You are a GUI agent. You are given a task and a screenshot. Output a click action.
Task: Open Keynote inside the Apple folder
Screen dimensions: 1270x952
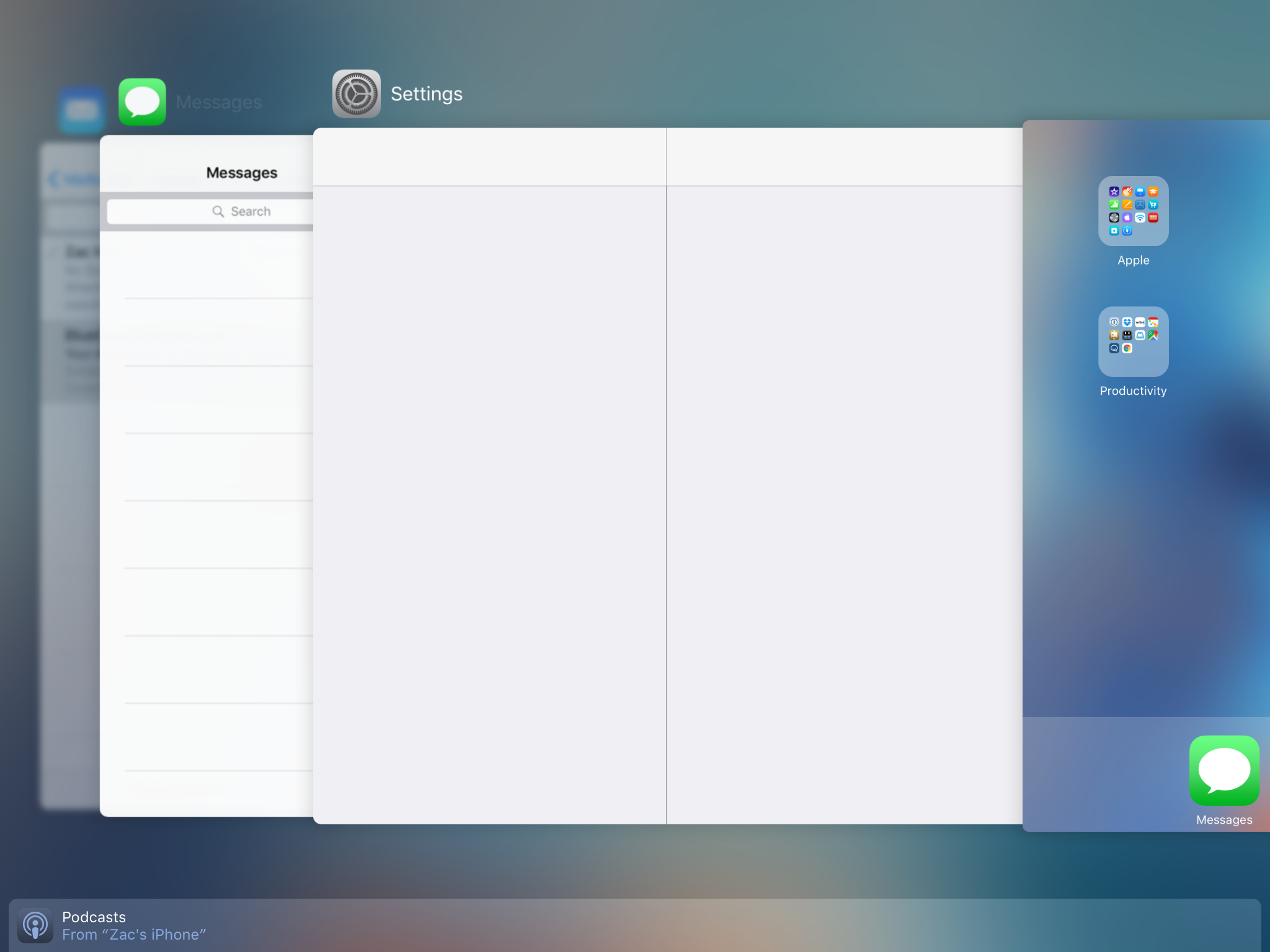point(1140,192)
